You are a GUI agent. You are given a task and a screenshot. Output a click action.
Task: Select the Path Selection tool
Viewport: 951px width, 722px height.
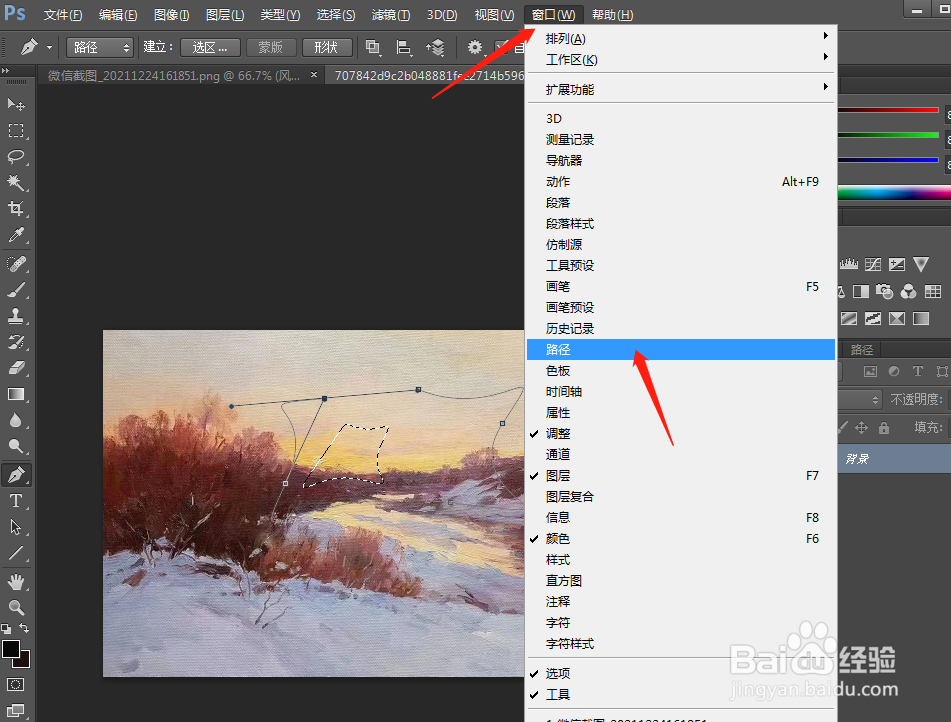[x=16, y=527]
